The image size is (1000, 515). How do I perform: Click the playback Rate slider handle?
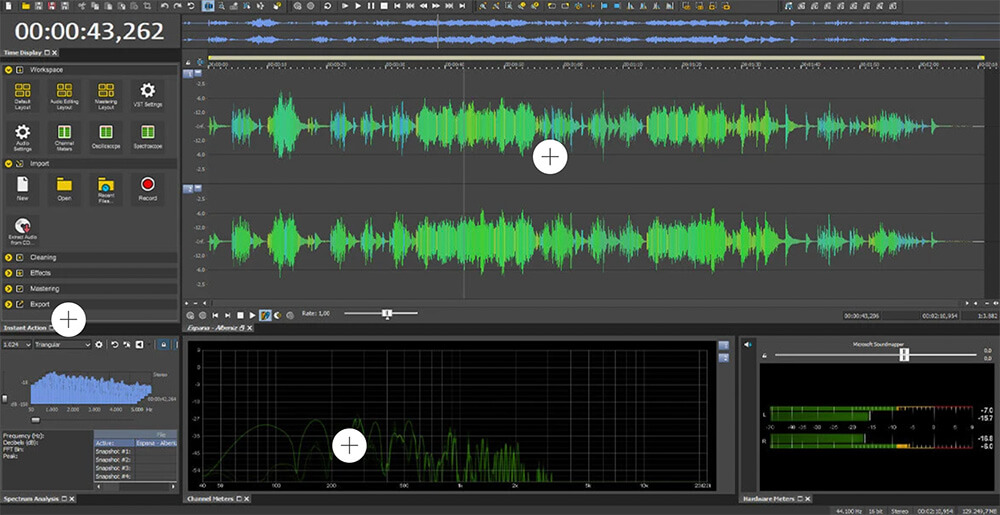point(386,313)
